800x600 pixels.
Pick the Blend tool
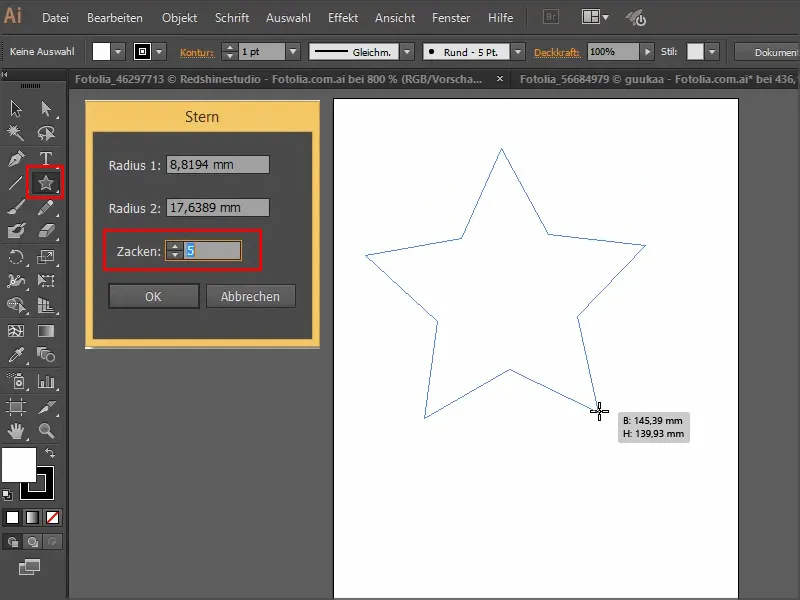pos(46,355)
